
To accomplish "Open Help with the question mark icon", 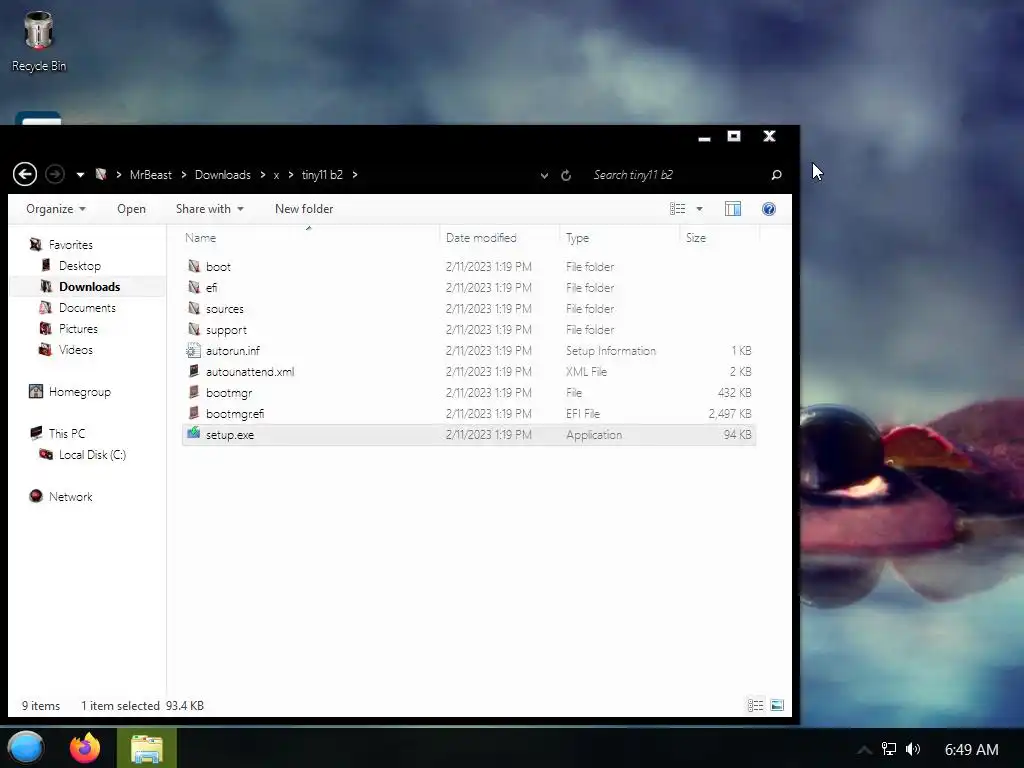I will tap(769, 209).
